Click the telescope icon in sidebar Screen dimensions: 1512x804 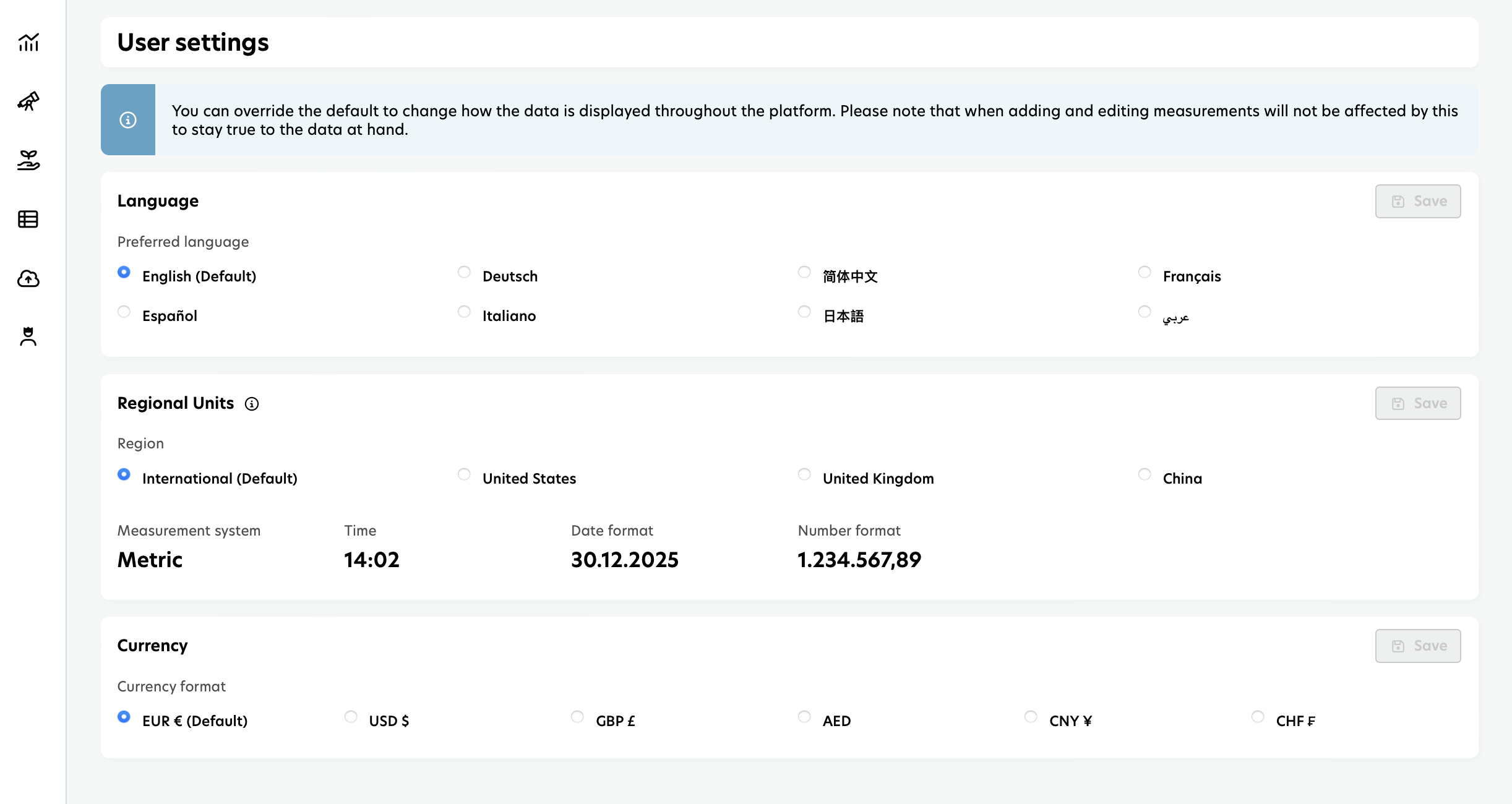28,101
